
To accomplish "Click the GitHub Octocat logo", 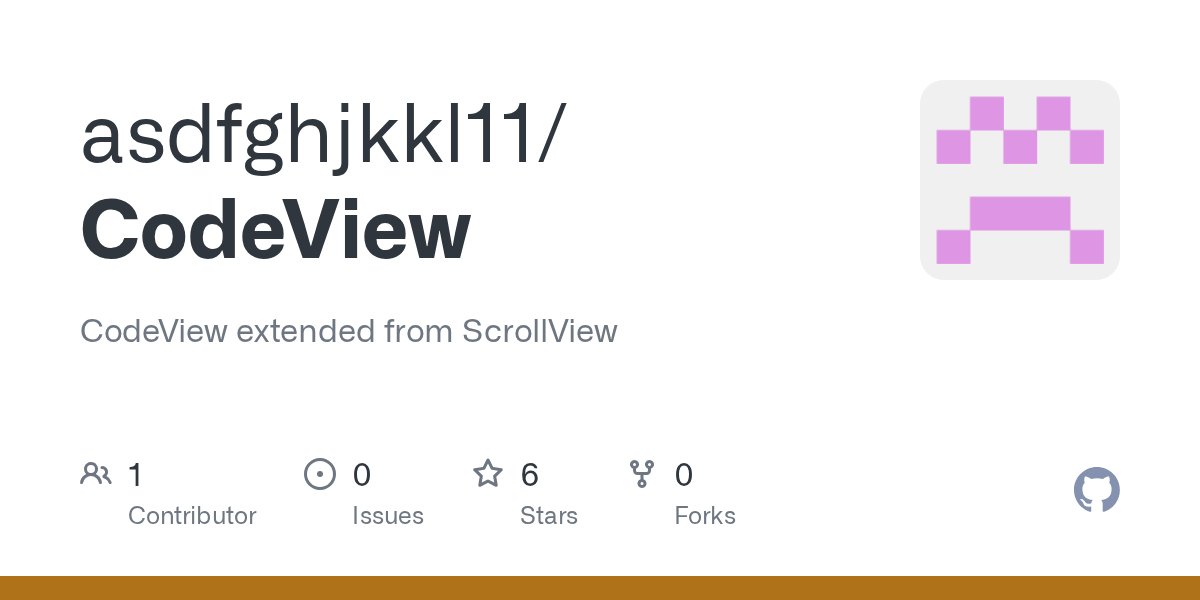I will pyautogui.click(x=1097, y=490).
